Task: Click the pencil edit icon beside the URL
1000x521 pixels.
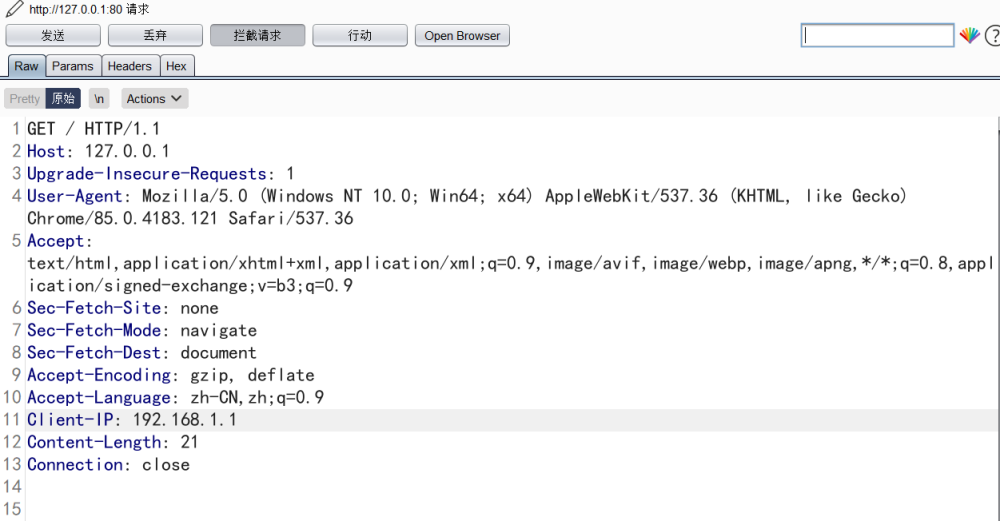Action: [14, 9]
